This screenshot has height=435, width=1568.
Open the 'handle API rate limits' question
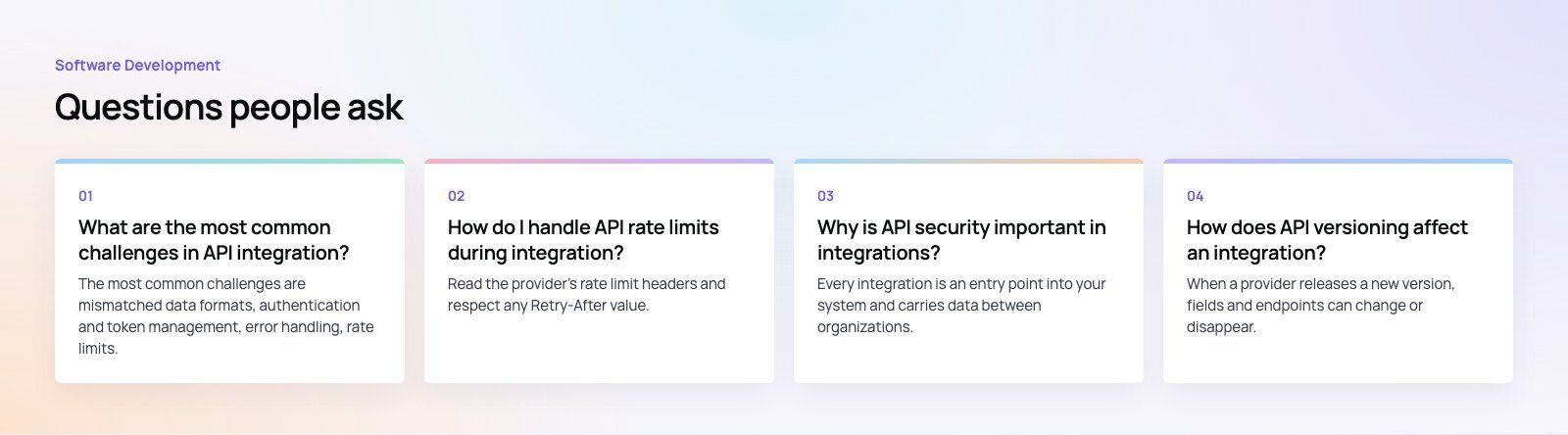pos(583,240)
